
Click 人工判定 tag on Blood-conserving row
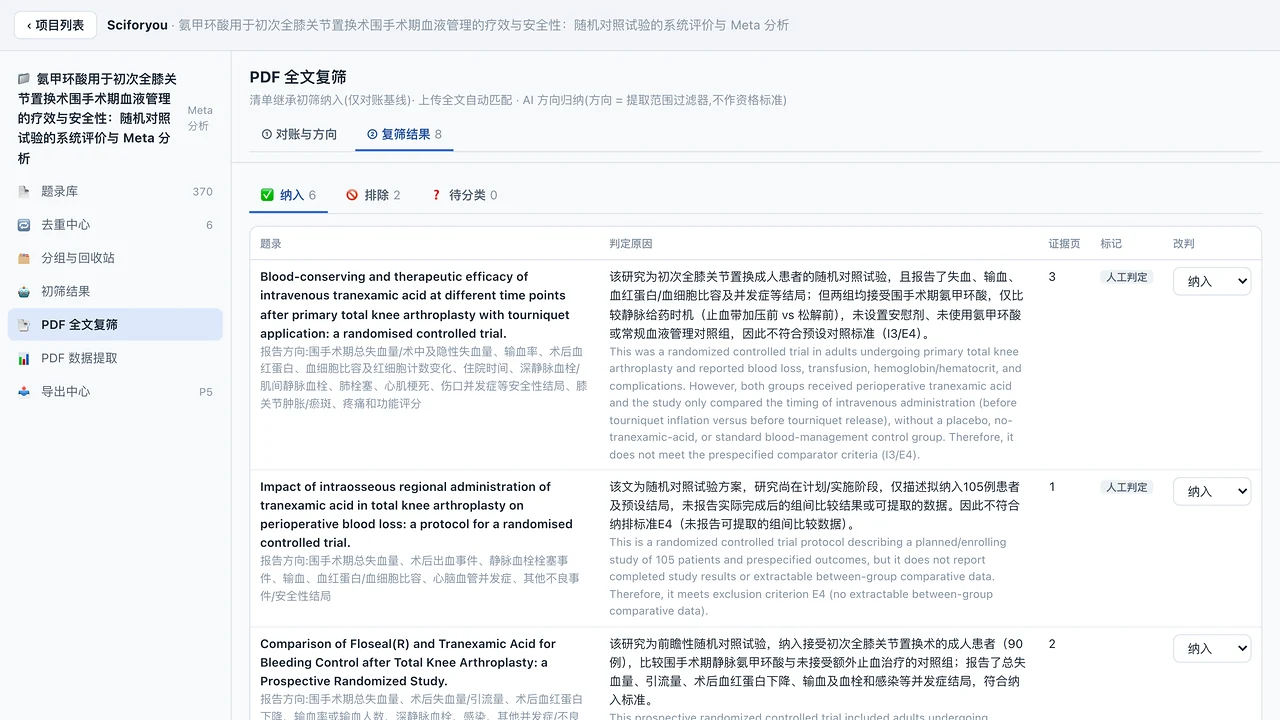(1126, 277)
